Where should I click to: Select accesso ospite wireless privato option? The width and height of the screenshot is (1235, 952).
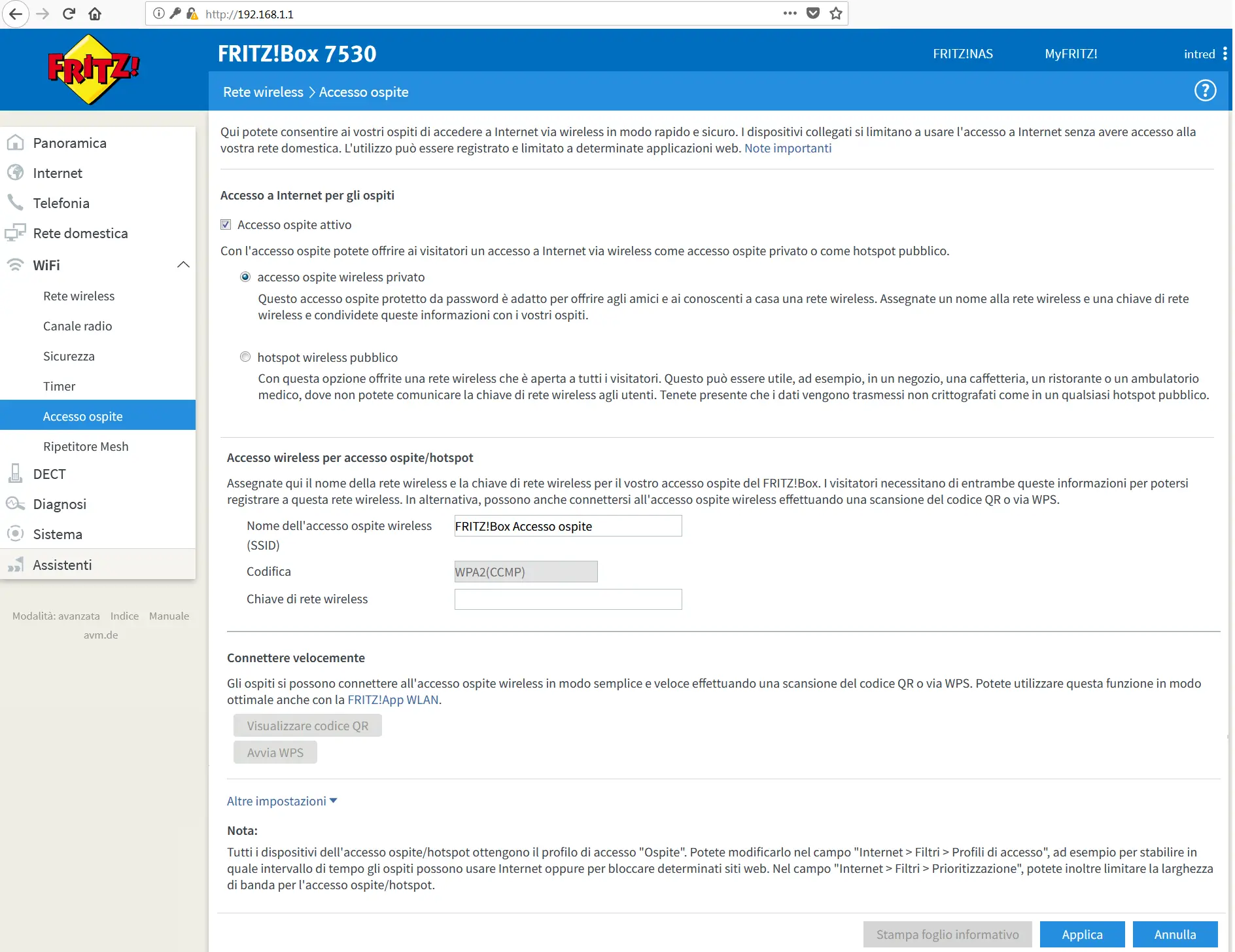coord(245,277)
